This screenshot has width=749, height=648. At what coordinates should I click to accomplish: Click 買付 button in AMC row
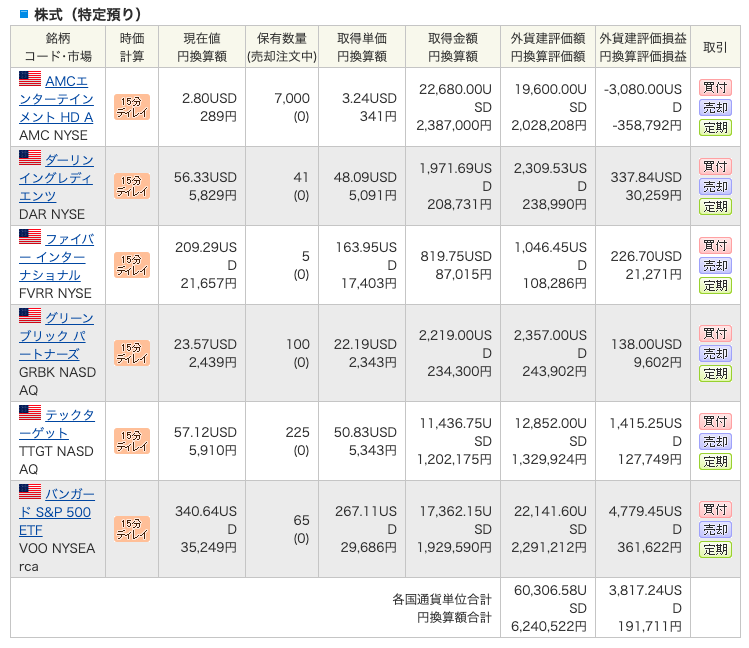coord(715,87)
